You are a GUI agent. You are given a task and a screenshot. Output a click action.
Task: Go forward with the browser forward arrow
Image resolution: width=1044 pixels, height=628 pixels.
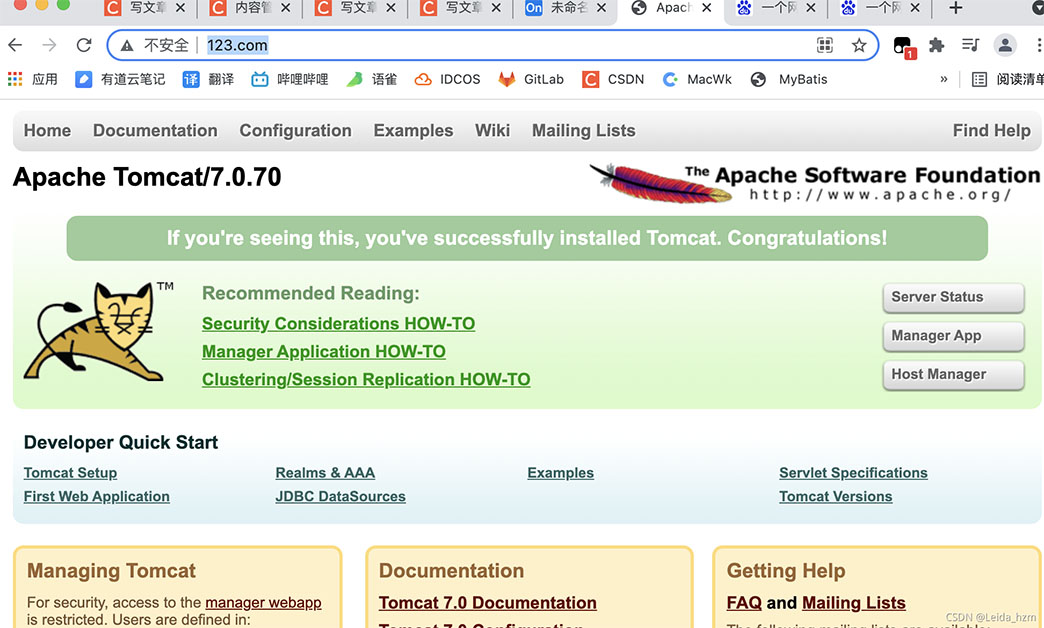(x=49, y=45)
